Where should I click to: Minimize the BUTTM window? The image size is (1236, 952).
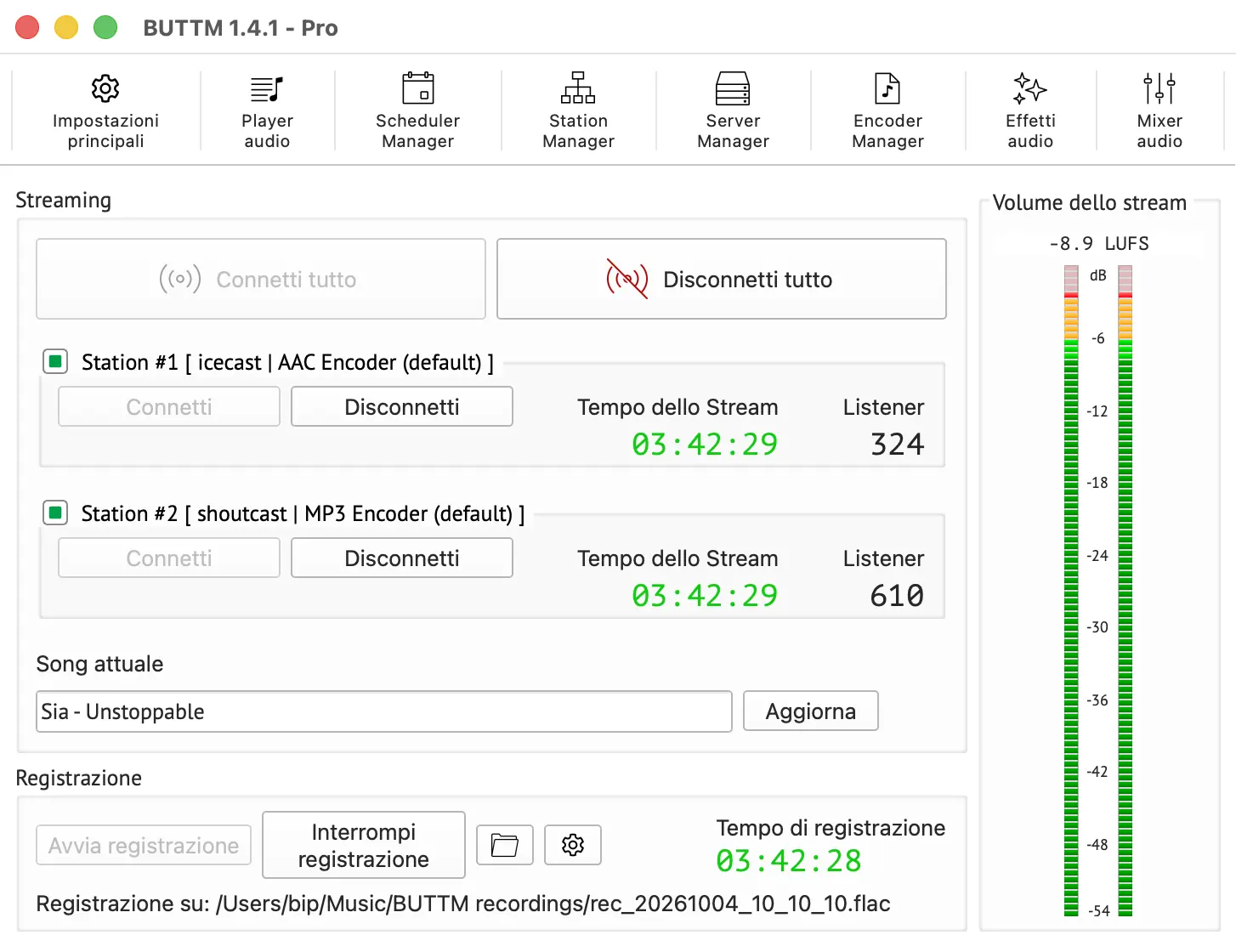click(66, 27)
